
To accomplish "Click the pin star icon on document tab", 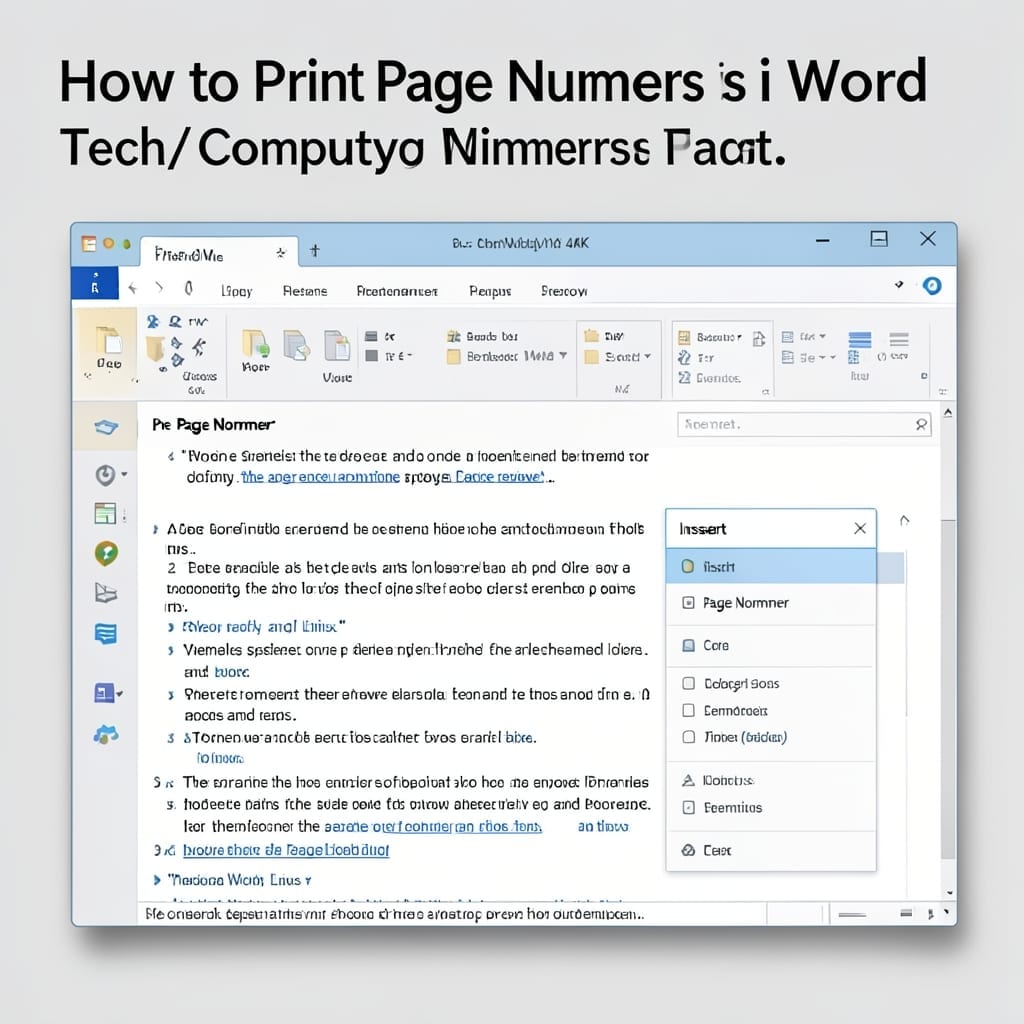I will tap(281, 253).
